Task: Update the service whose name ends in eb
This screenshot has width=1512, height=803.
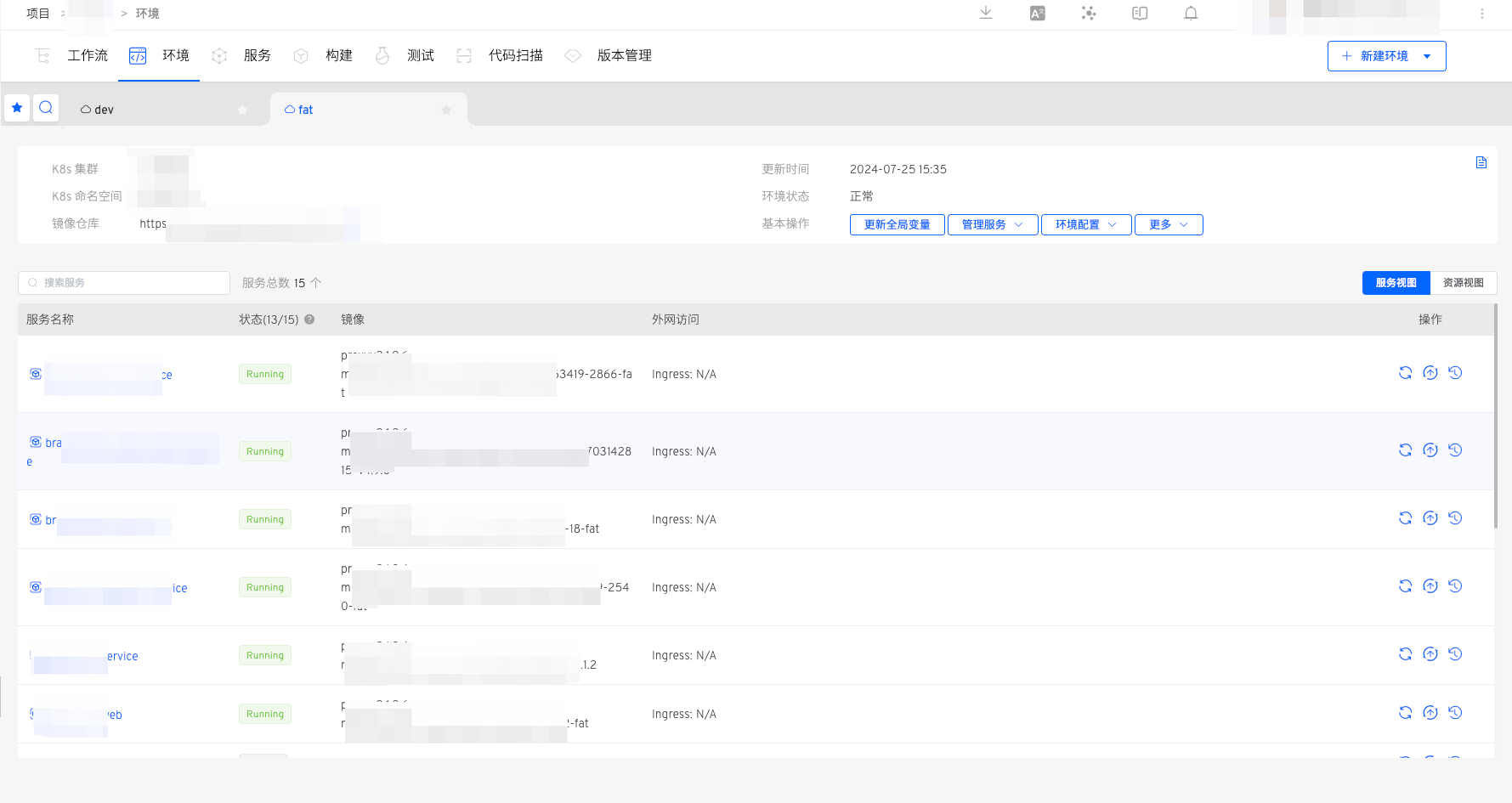Action: tap(1430, 712)
